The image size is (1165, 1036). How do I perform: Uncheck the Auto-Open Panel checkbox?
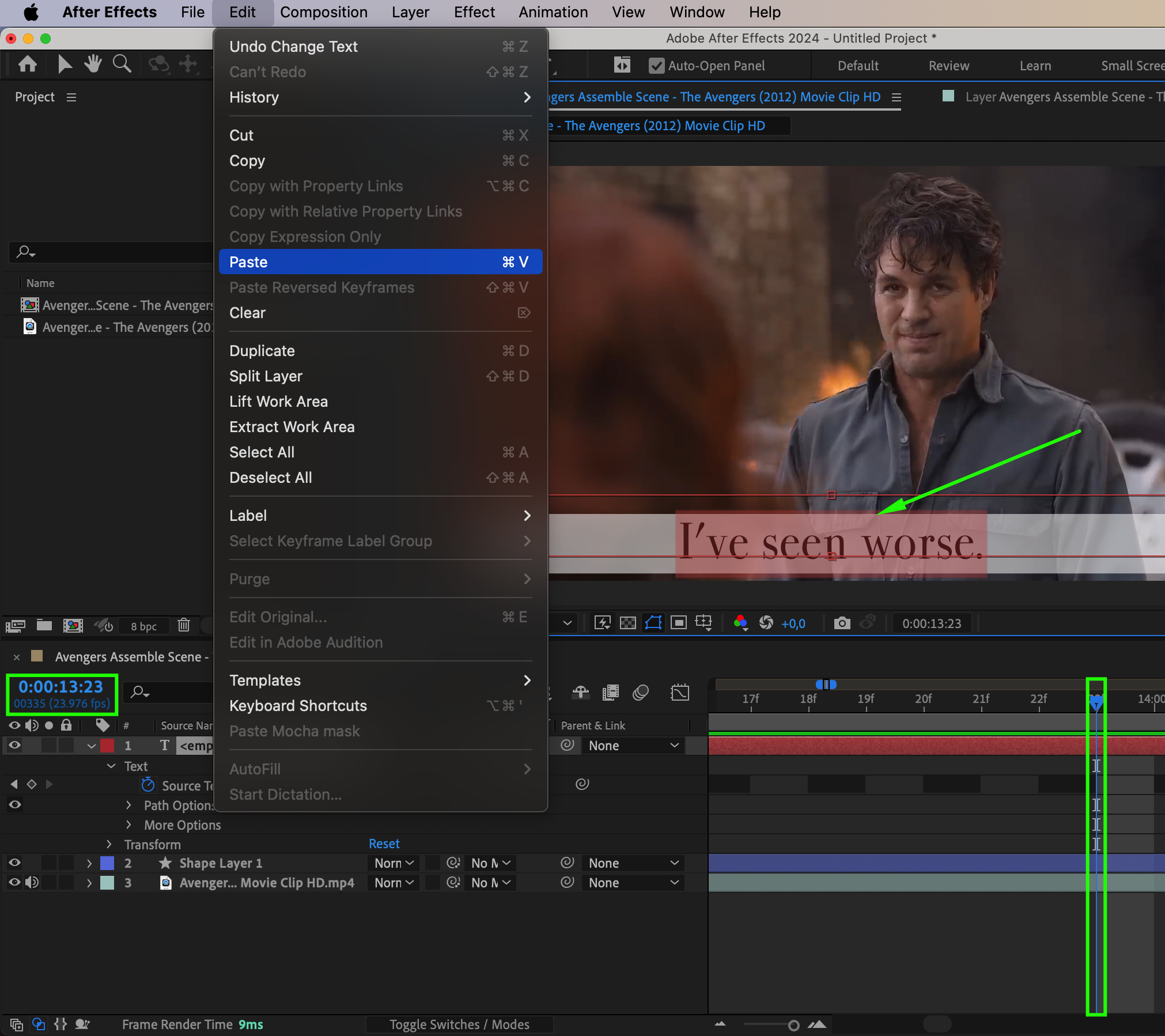point(656,66)
